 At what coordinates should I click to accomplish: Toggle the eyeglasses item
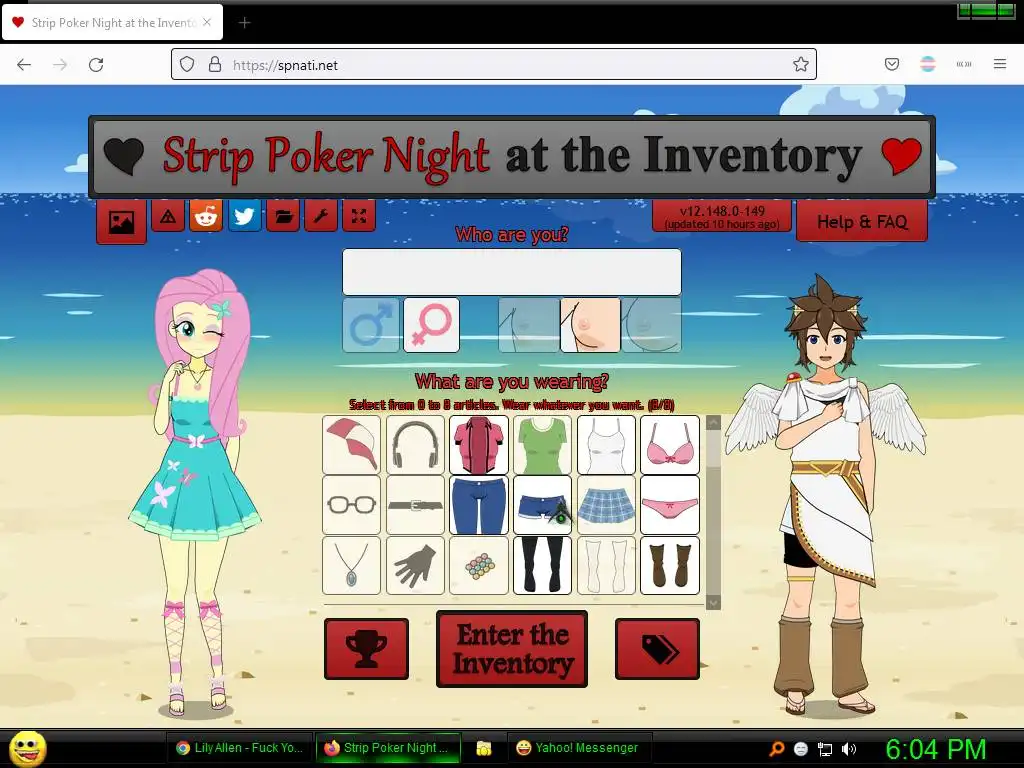[351, 505]
